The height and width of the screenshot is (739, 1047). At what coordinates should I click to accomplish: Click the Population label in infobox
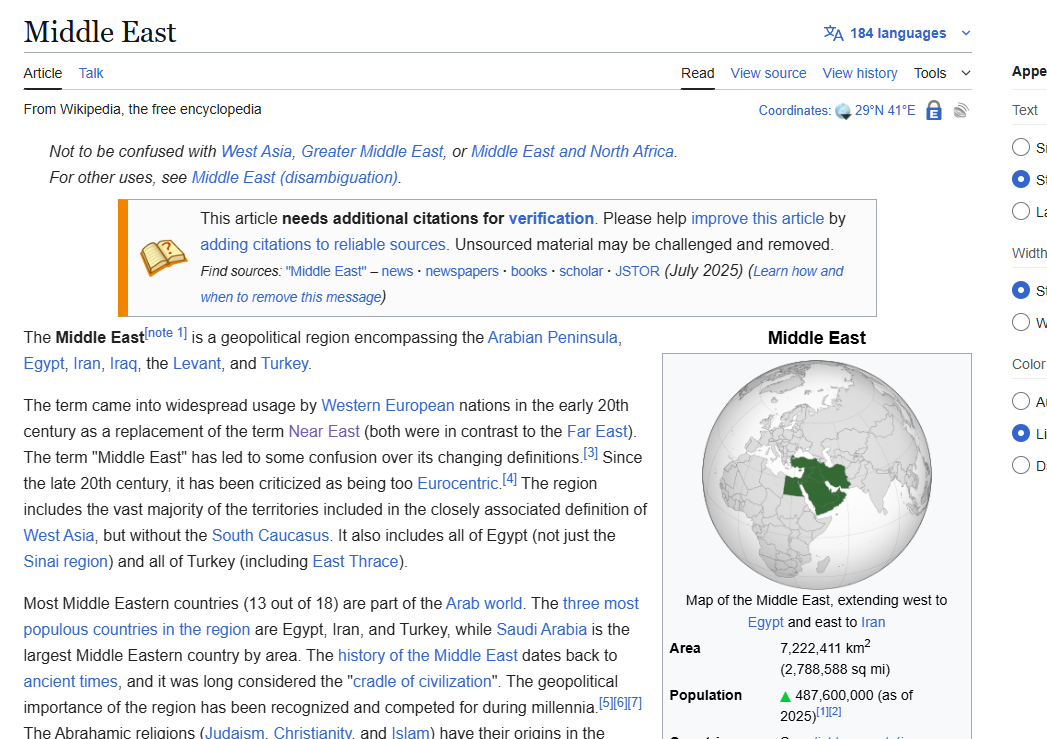click(x=705, y=696)
